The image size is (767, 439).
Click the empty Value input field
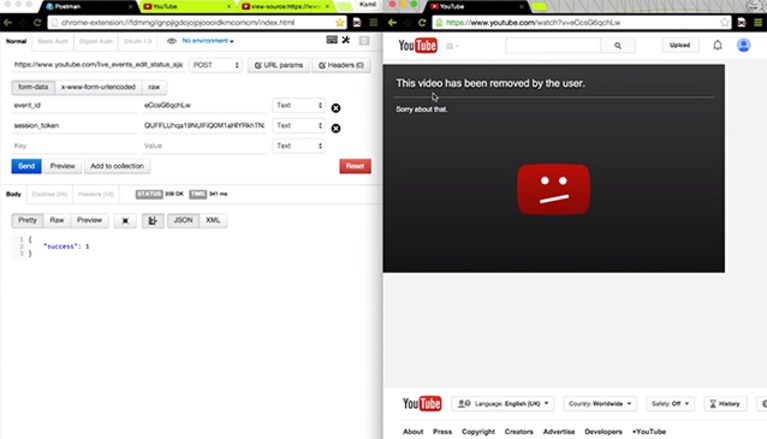click(x=204, y=146)
